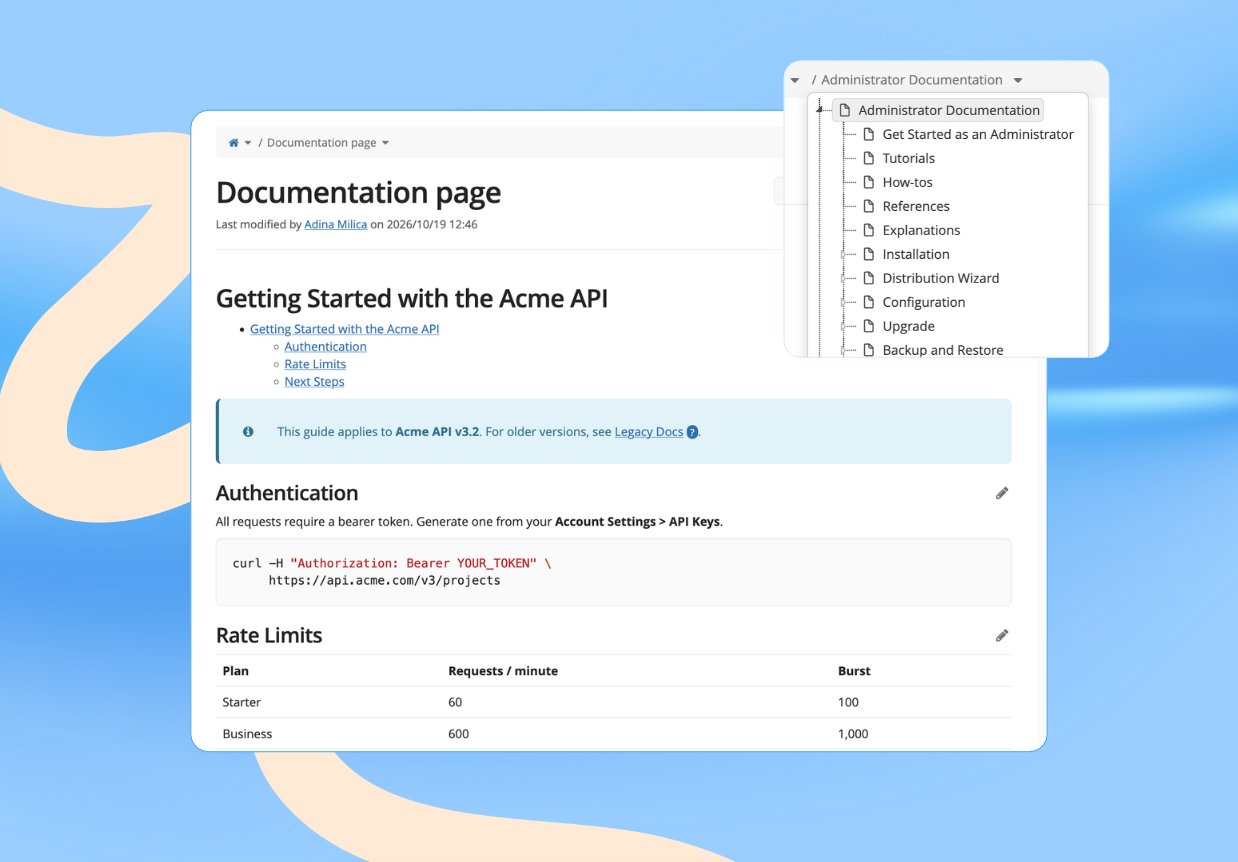Click the Business cell in the table

point(247,734)
